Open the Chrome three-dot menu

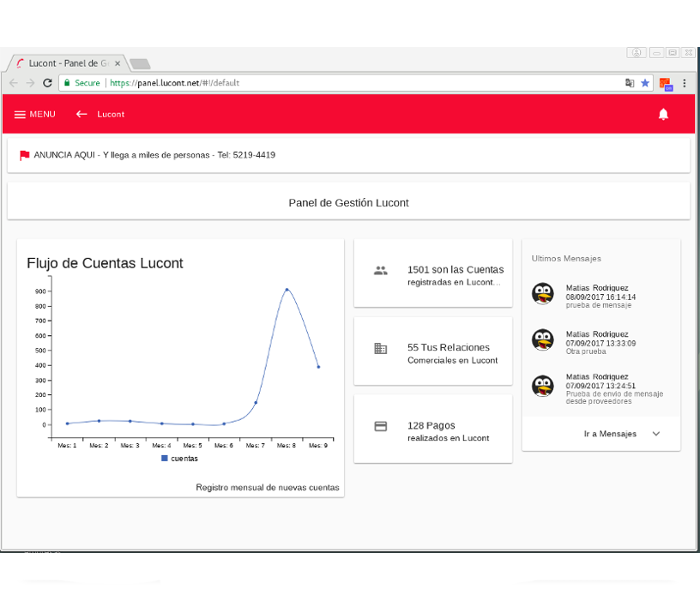[x=684, y=83]
